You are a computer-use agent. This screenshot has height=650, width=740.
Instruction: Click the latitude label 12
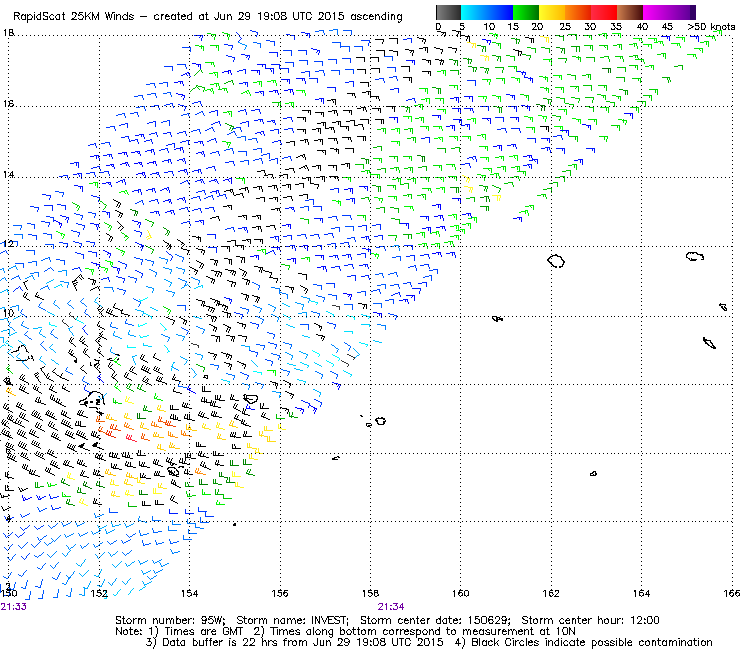(x=8, y=244)
